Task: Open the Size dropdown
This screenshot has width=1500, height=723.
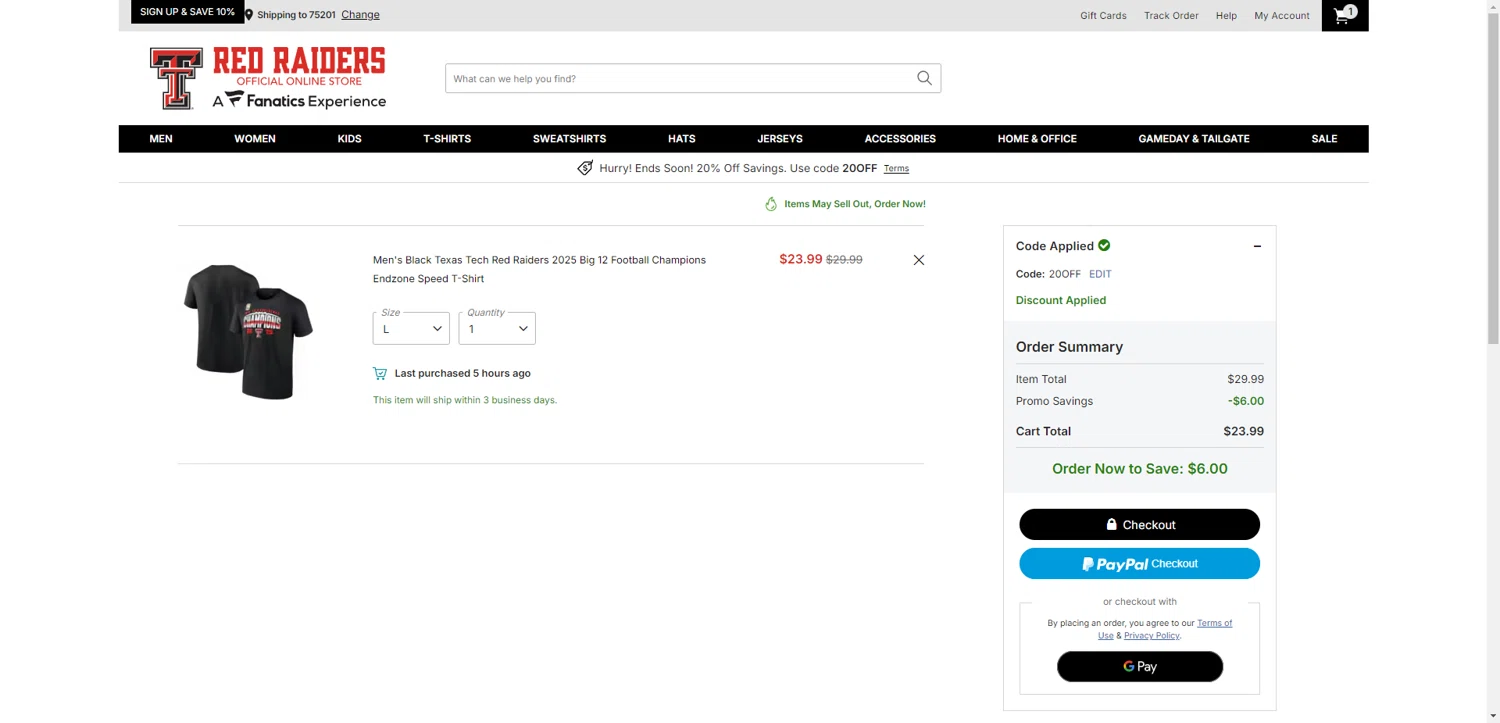Action: (x=411, y=329)
